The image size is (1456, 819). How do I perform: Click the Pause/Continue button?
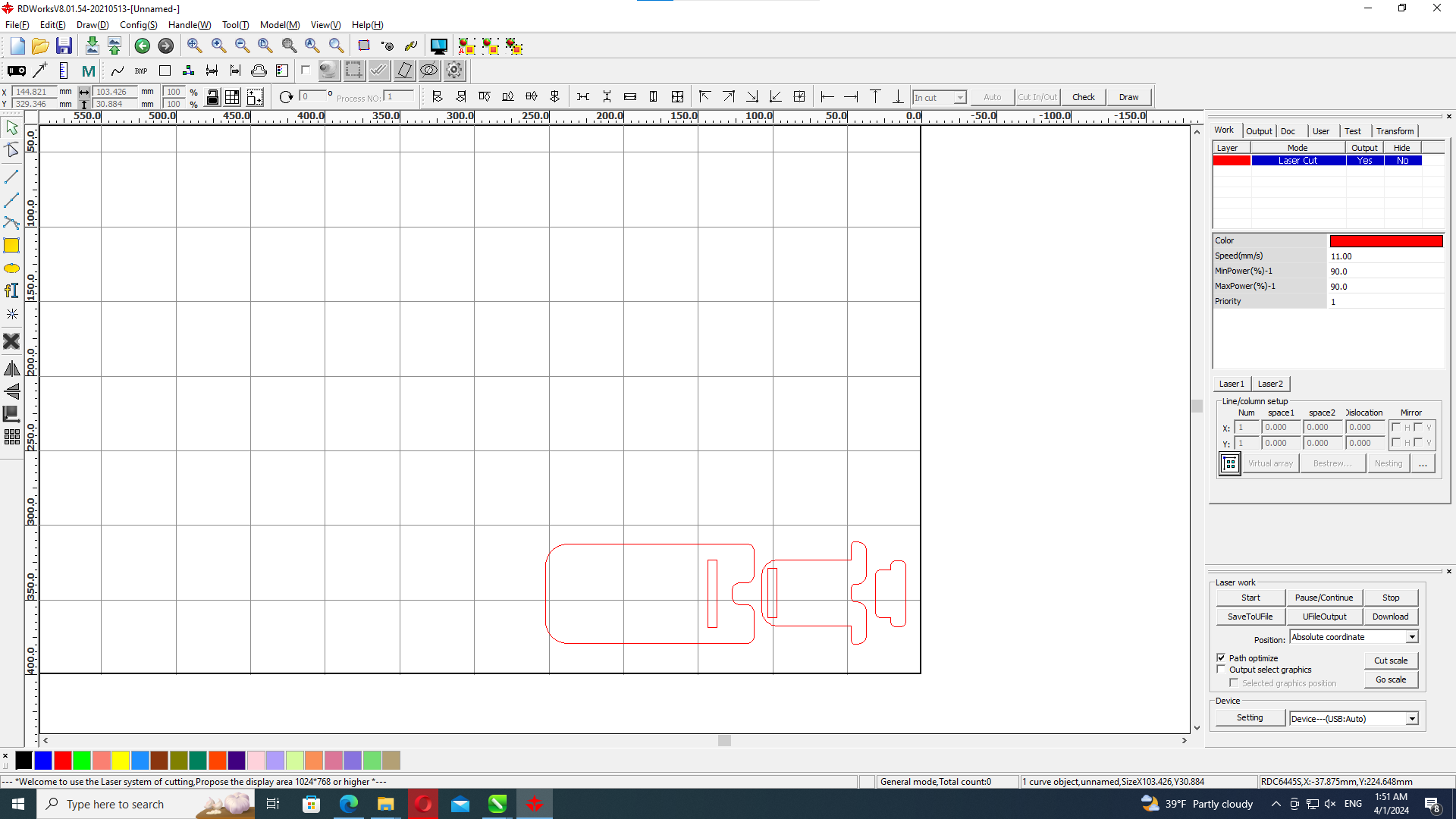tap(1323, 598)
